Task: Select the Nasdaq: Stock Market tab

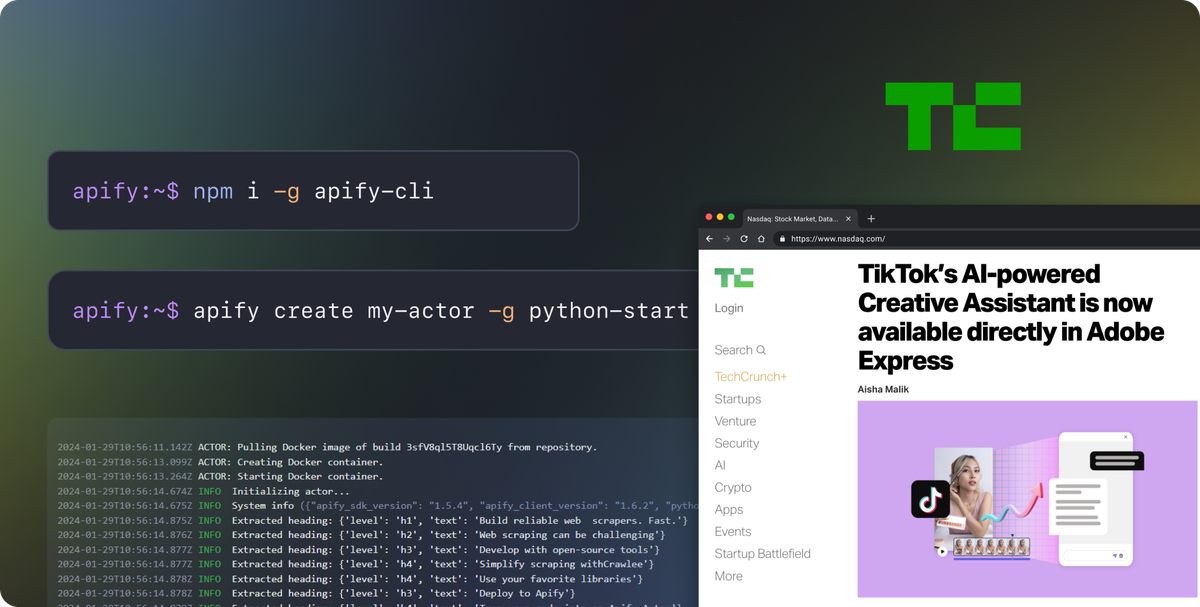Action: [795, 217]
